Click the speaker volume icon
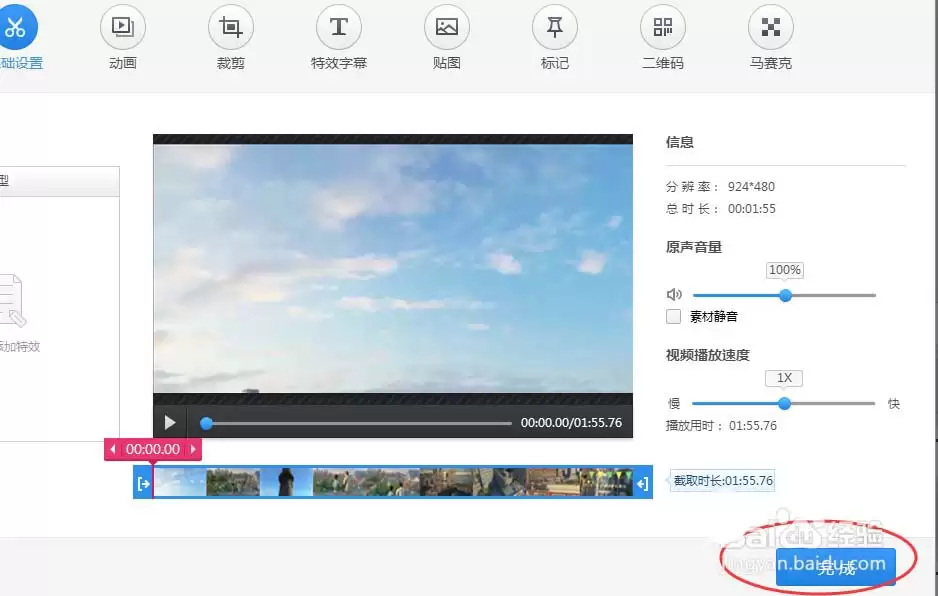The image size is (938, 596). point(674,294)
